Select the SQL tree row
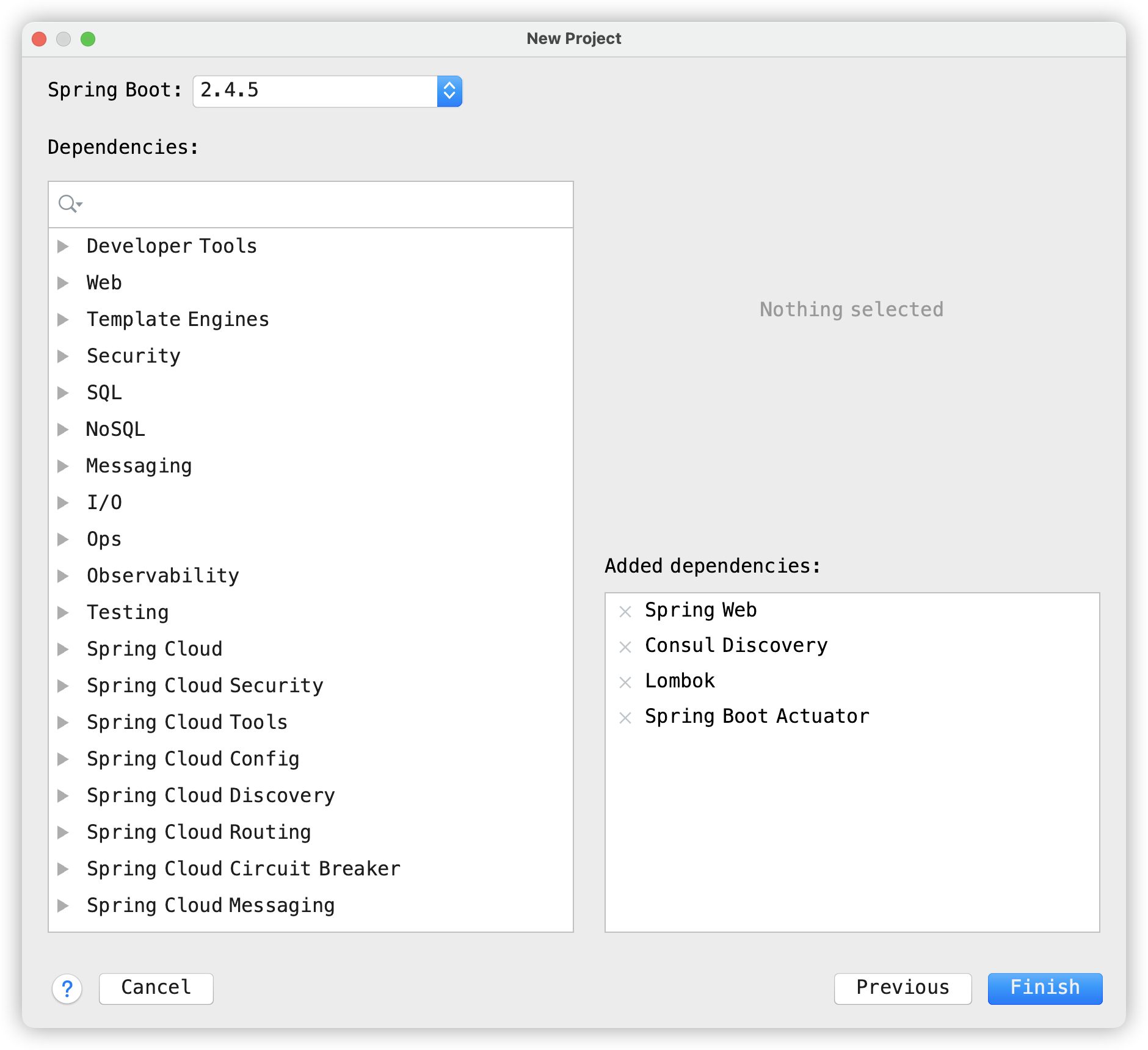This screenshot has width=1148, height=1050. point(311,393)
